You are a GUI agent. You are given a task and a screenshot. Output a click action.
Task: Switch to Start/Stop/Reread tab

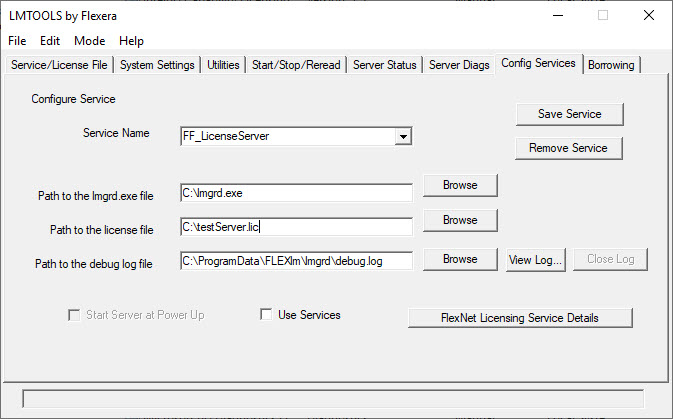(x=296, y=65)
